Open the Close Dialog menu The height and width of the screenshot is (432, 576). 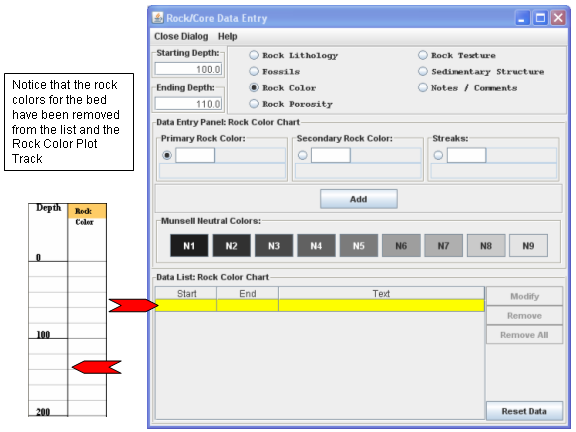click(x=181, y=36)
